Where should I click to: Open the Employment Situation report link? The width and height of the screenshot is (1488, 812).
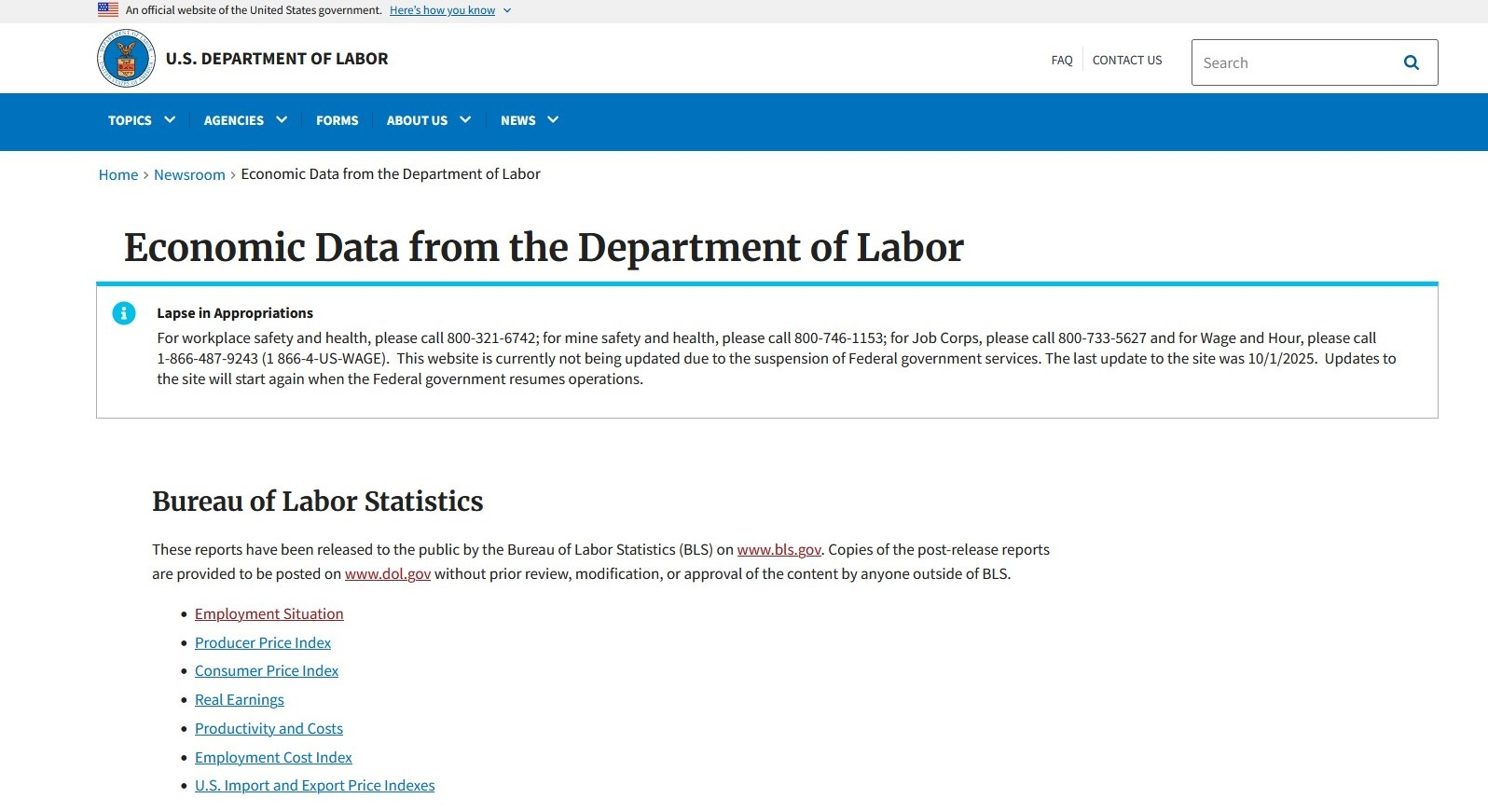point(269,613)
